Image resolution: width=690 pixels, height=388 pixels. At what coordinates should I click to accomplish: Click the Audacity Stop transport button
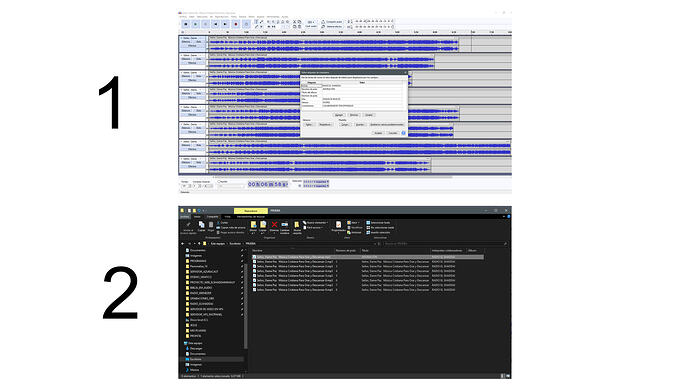click(x=206, y=24)
